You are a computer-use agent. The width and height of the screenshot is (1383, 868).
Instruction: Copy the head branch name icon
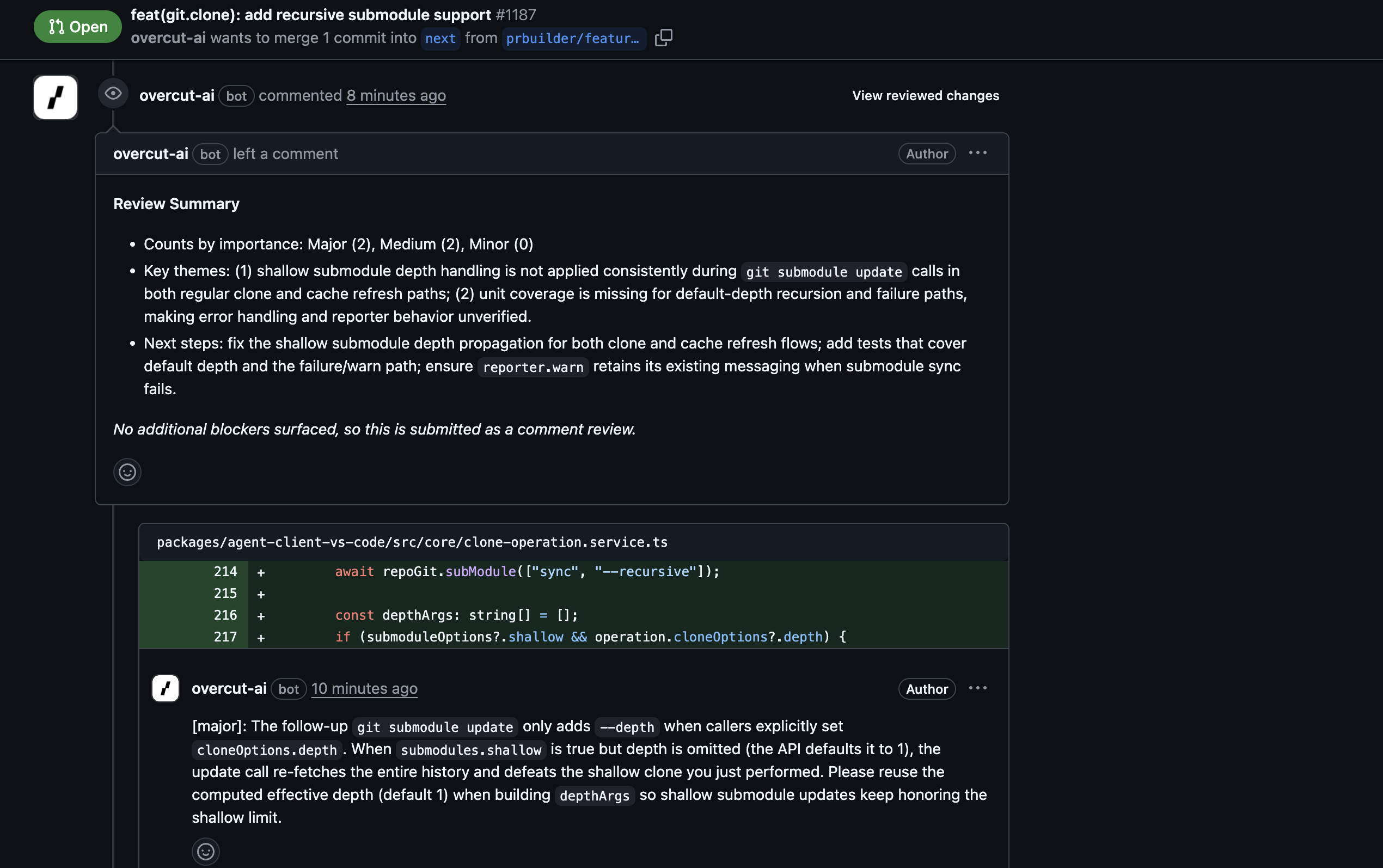point(663,38)
